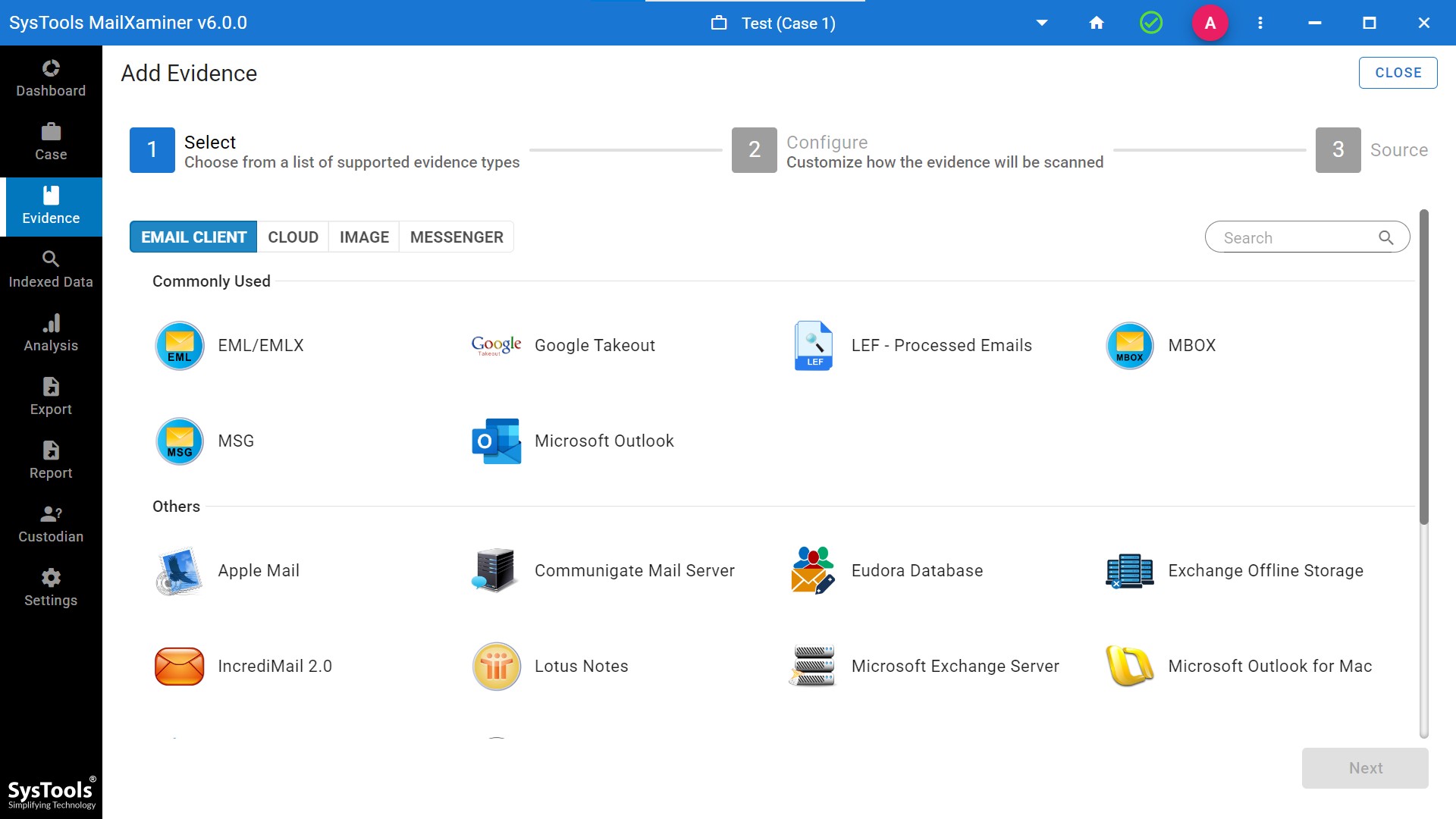Viewport: 1456px width, 819px height.
Task: Pick the LEF Processed Emails icon
Action: (x=813, y=346)
